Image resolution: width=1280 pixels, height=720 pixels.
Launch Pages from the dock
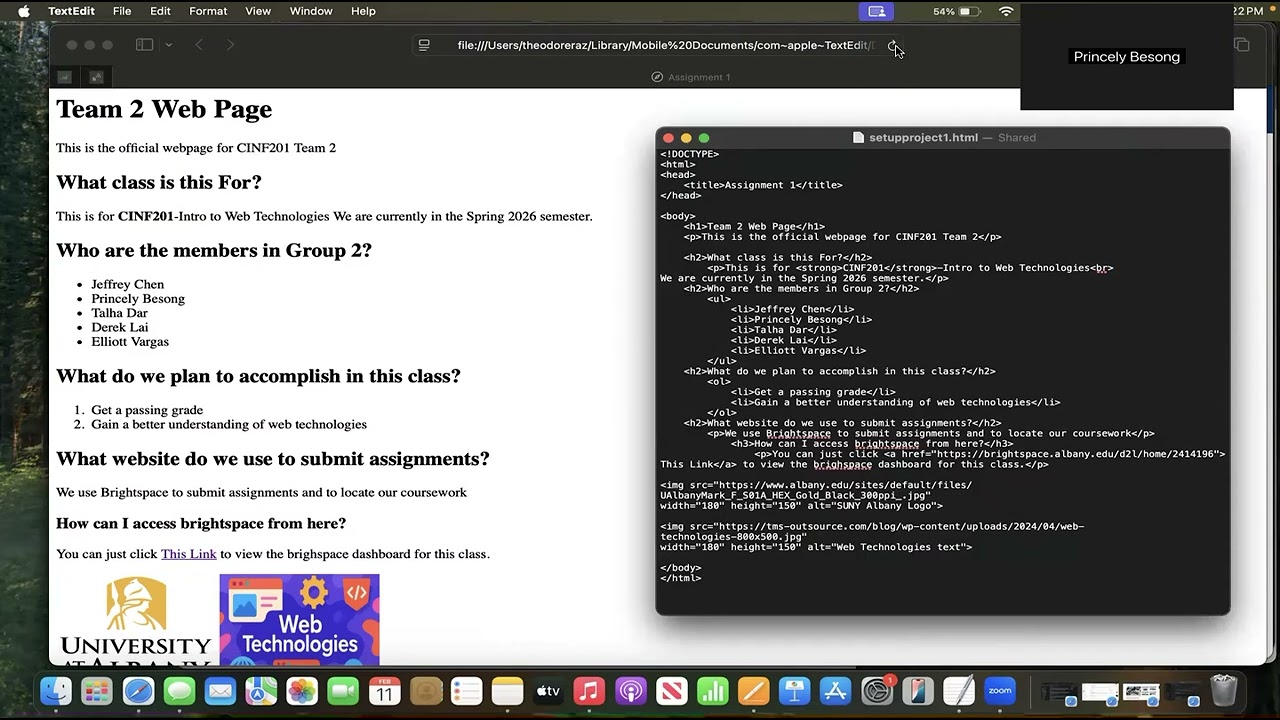(753, 691)
